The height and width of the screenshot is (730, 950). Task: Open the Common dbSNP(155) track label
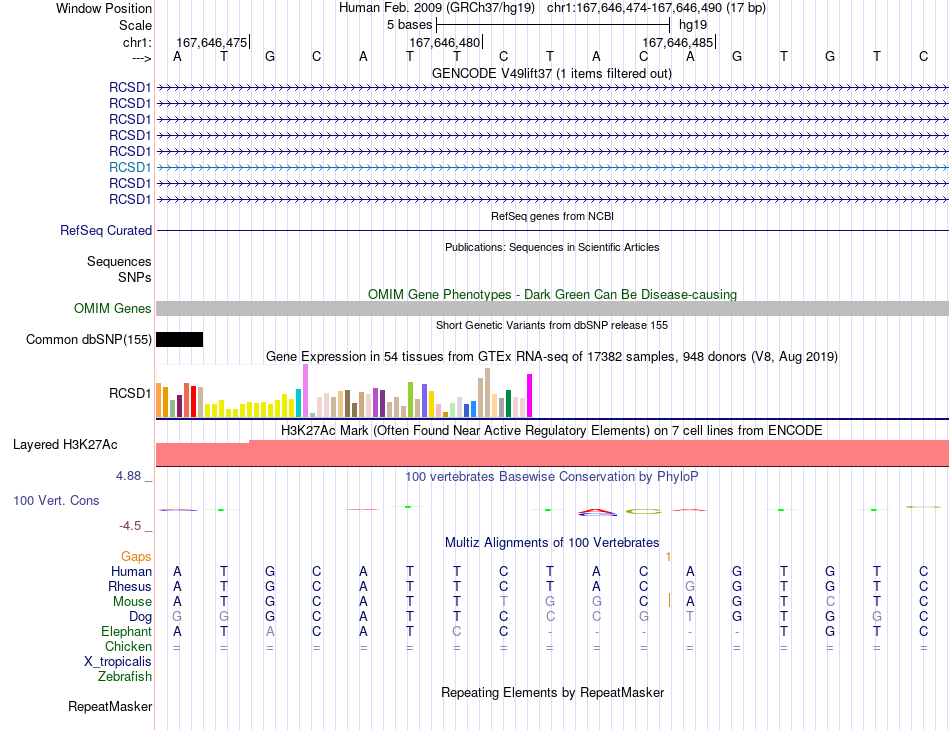[x=89, y=339]
